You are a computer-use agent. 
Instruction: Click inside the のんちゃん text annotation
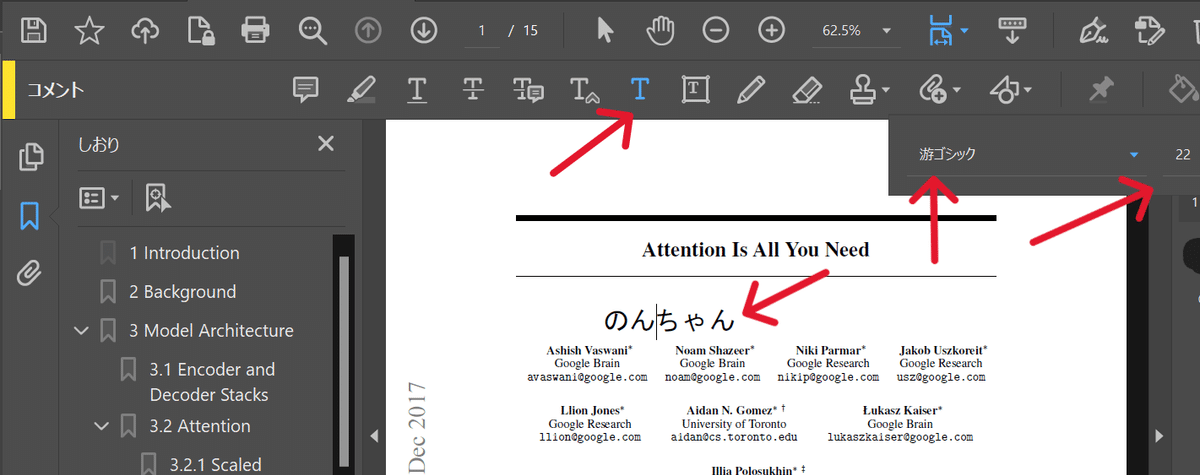[x=669, y=320]
